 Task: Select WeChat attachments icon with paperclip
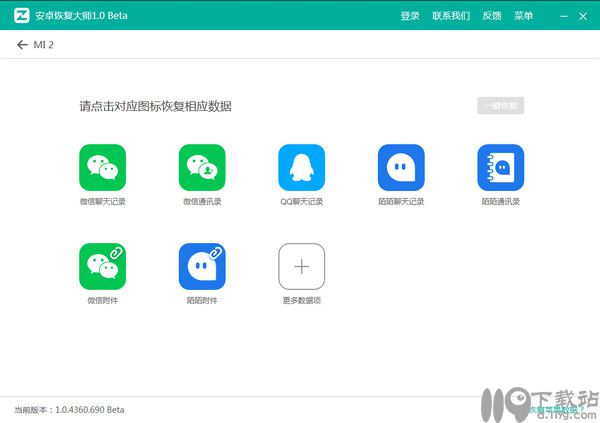(103, 266)
